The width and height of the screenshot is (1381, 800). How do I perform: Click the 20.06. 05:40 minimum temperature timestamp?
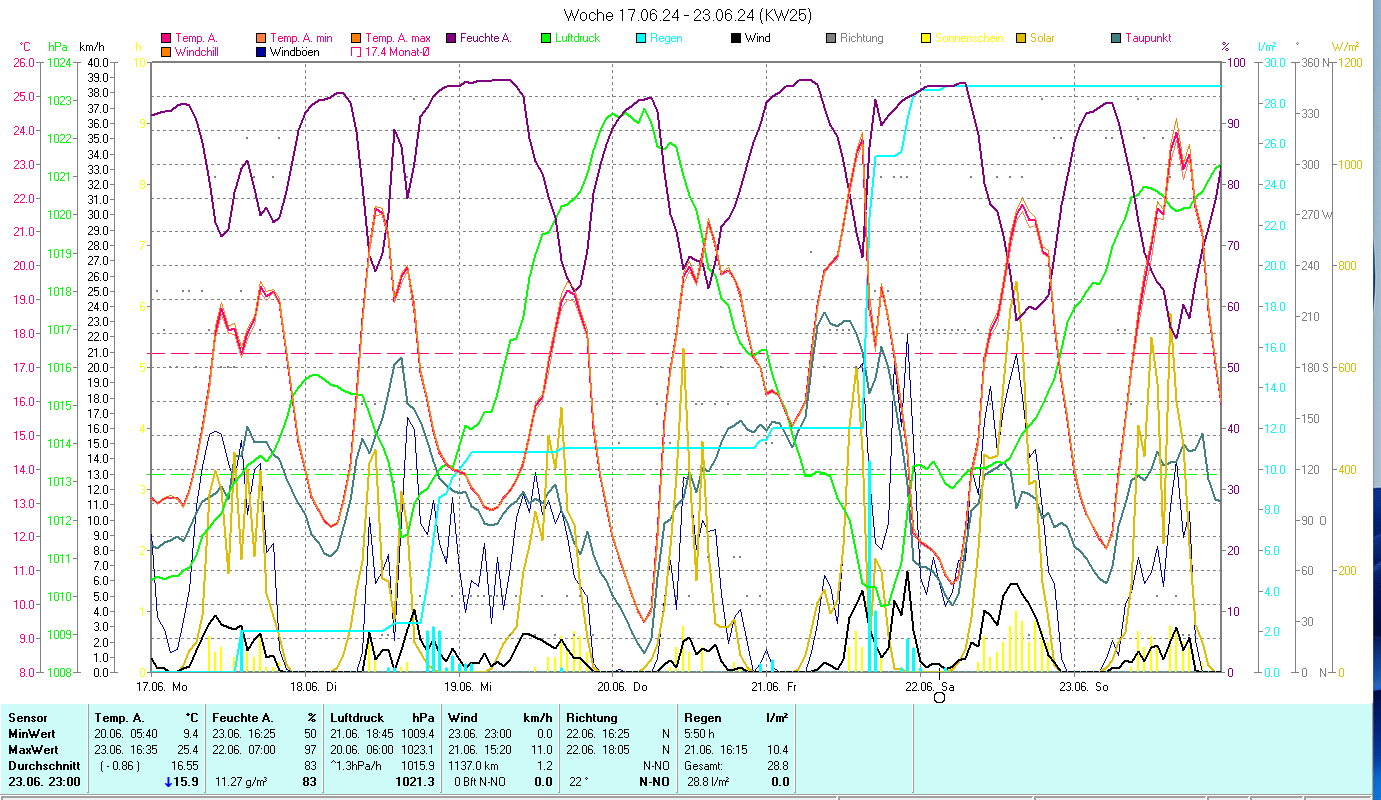point(126,734)
